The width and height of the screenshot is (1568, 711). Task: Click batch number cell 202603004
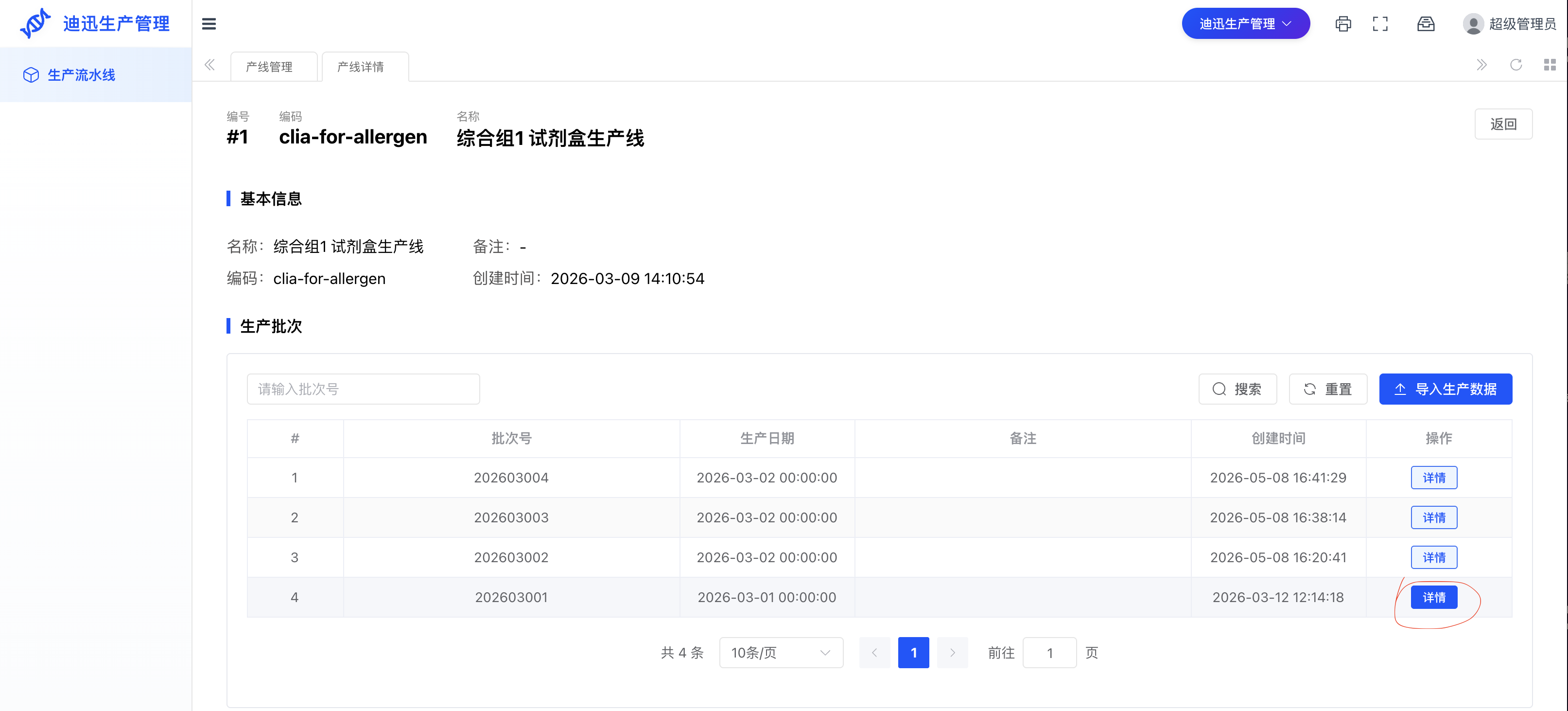point(511,478)
